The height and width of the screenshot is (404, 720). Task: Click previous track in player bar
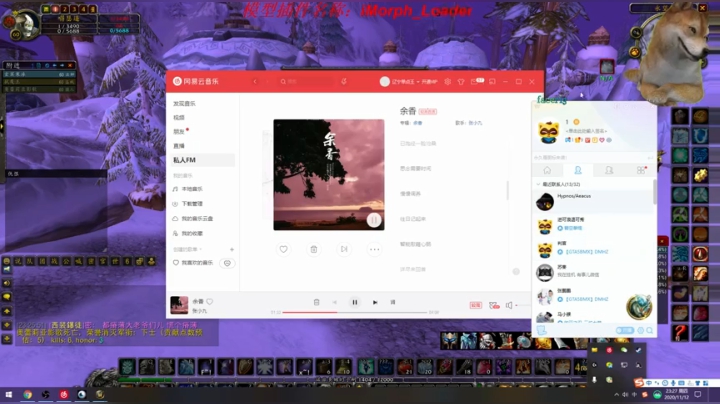pyautogui.click(x=335, y=302)
